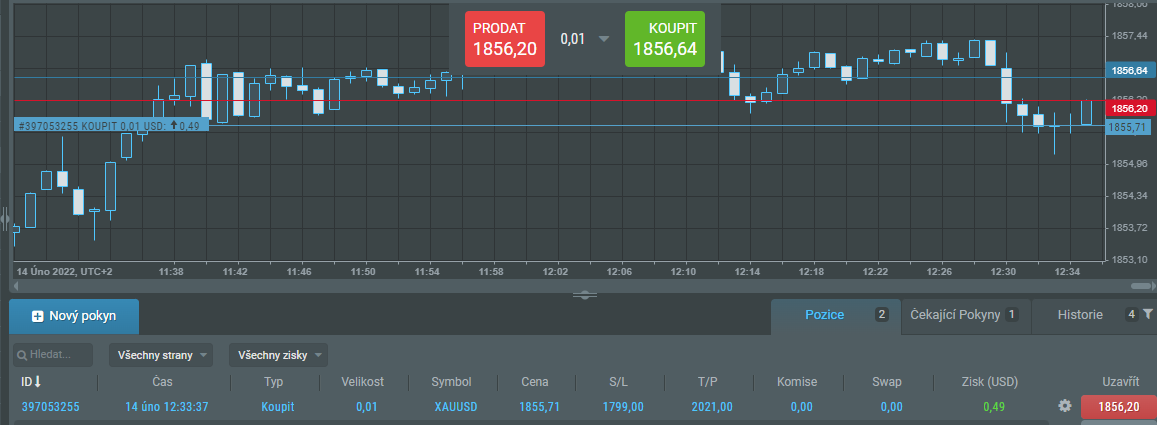Expand the Všechny strany dropdown
This screenshot has height=425, width=1157.
(164, 355)
